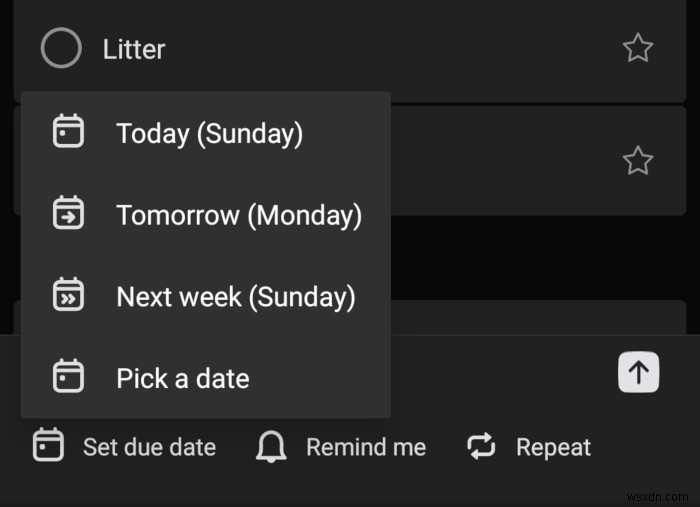Screen dimensions: 700x507
Task: Click the Today calendar icon
Action: click(68, 131)
